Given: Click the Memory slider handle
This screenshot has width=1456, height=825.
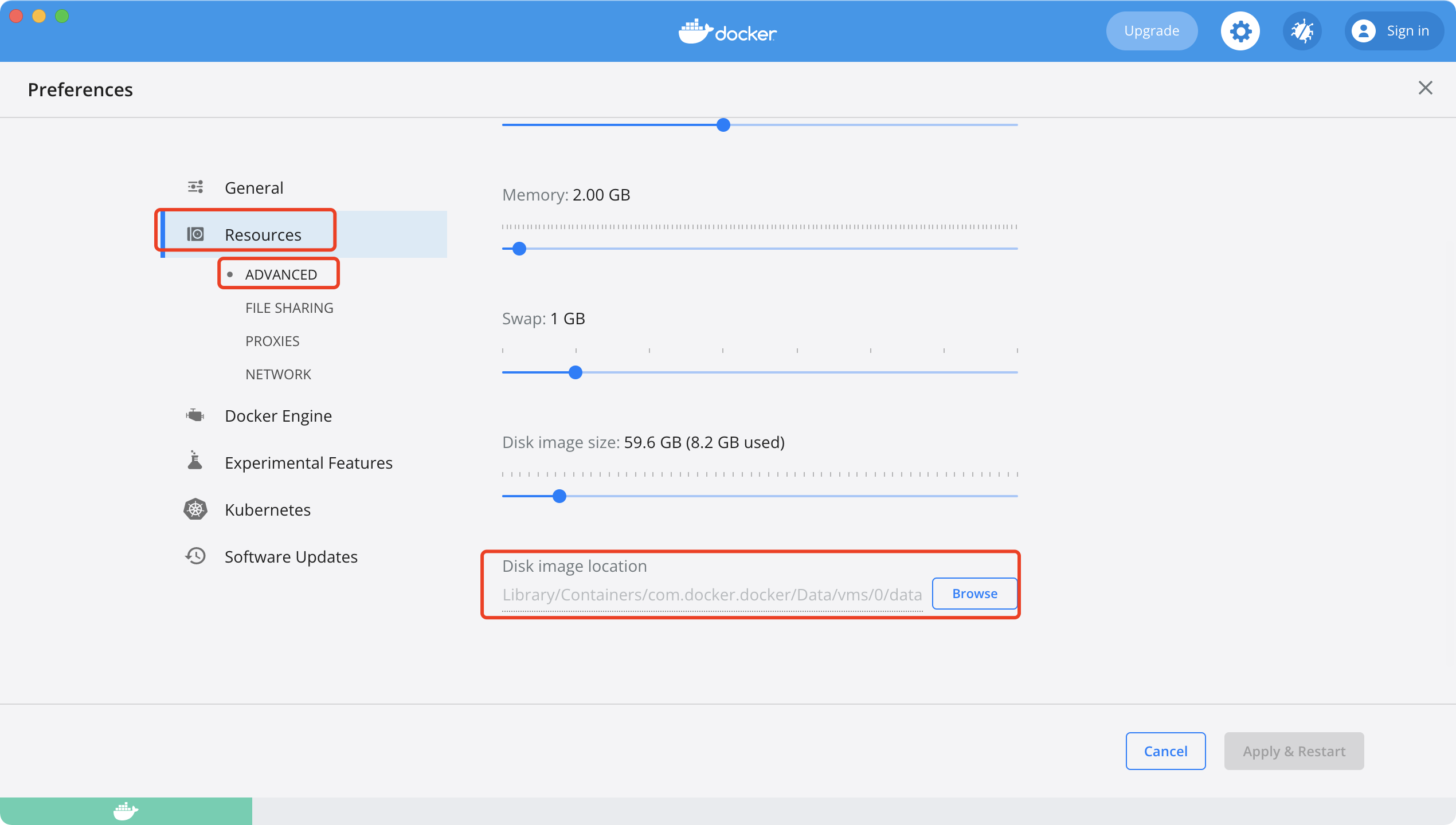Looking at the screenshot, I should point(519,248).
